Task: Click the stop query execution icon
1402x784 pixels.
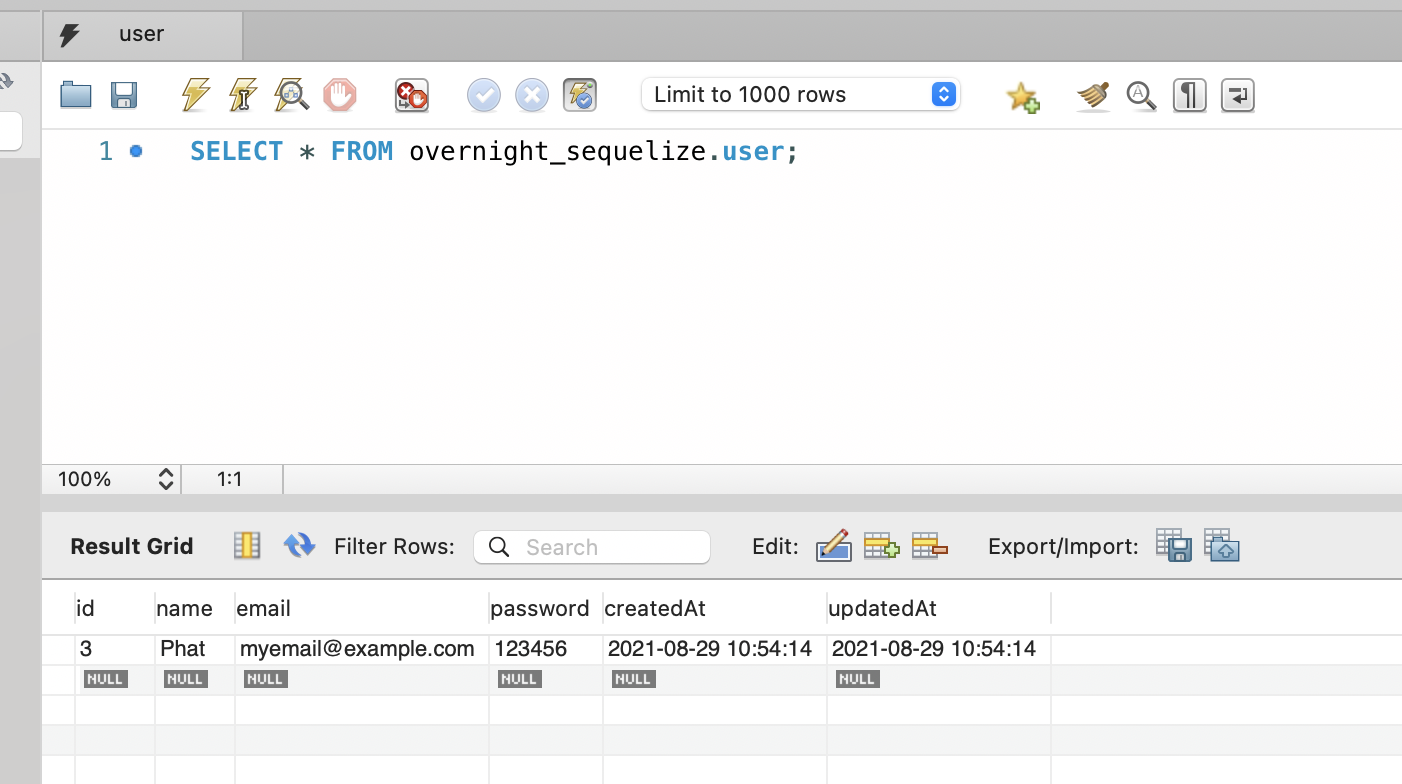Action: click(340, 95)
